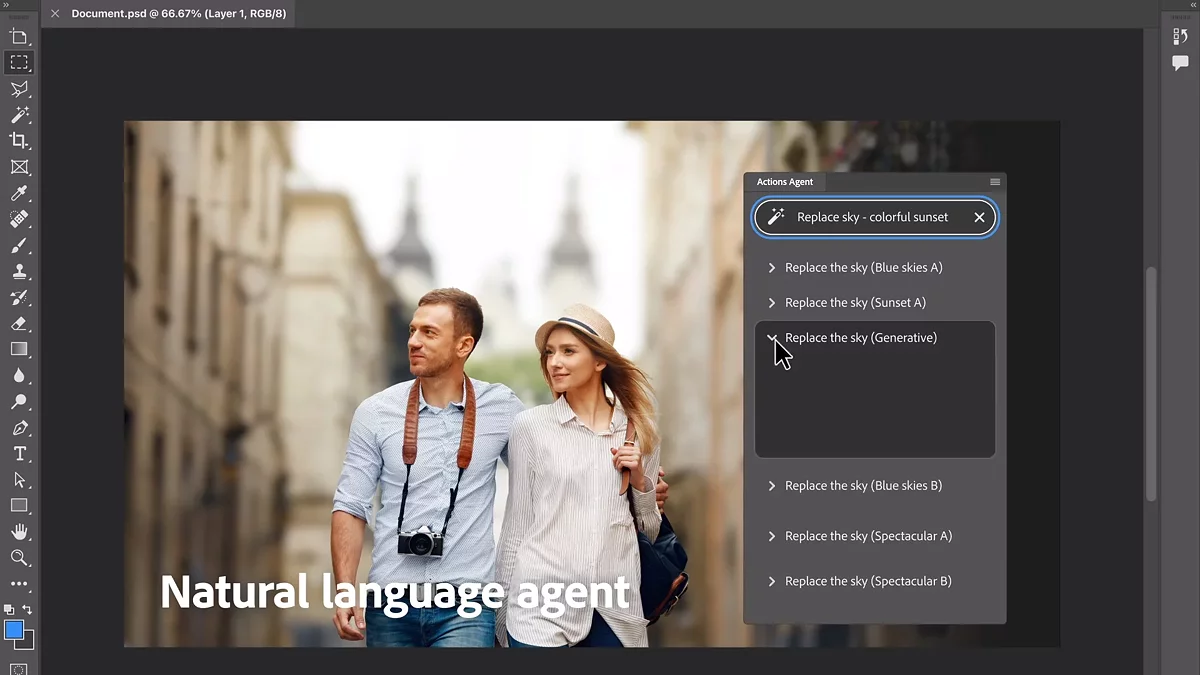1200x675 pixels.
Task: Expand Replace the sky (Blue skies A)
Action: click(771, 268)
